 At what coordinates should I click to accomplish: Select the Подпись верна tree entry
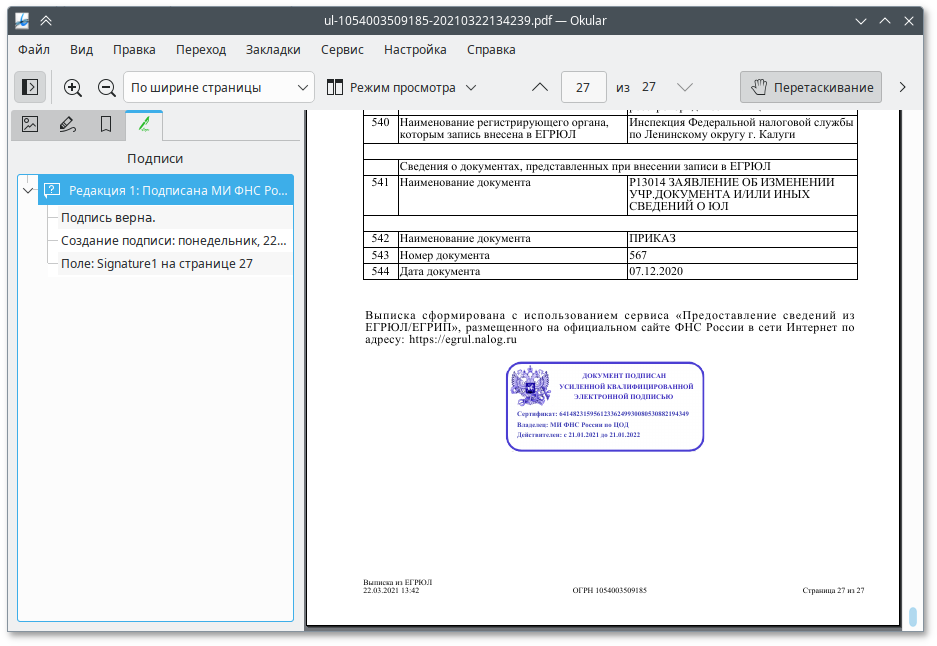[x=108, y=217]
